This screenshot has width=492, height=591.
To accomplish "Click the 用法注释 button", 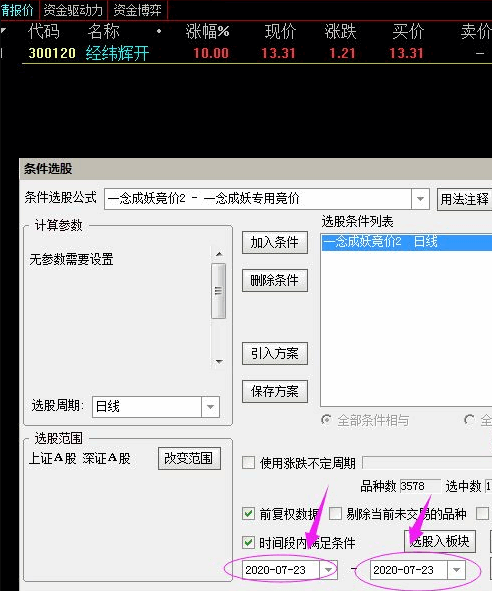I will (x=464, y=199).
